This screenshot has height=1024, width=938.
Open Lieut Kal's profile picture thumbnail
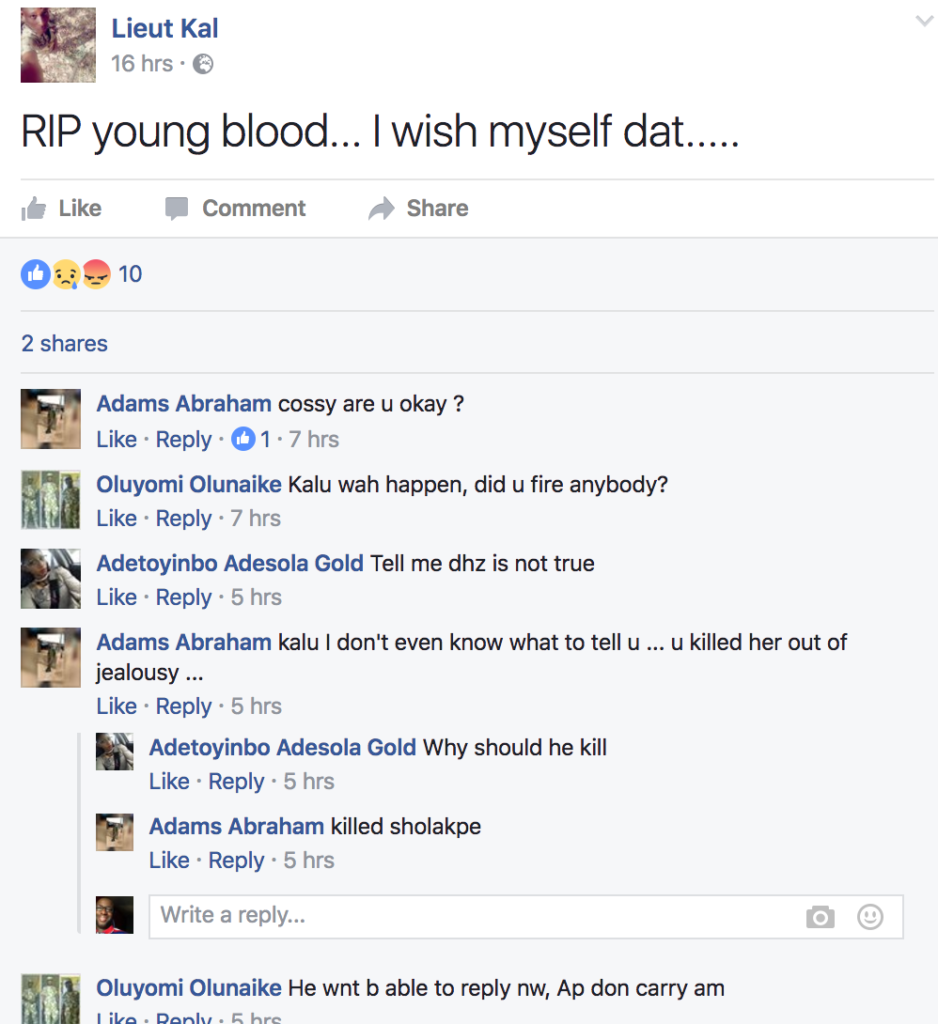click(x=58, y=45)
